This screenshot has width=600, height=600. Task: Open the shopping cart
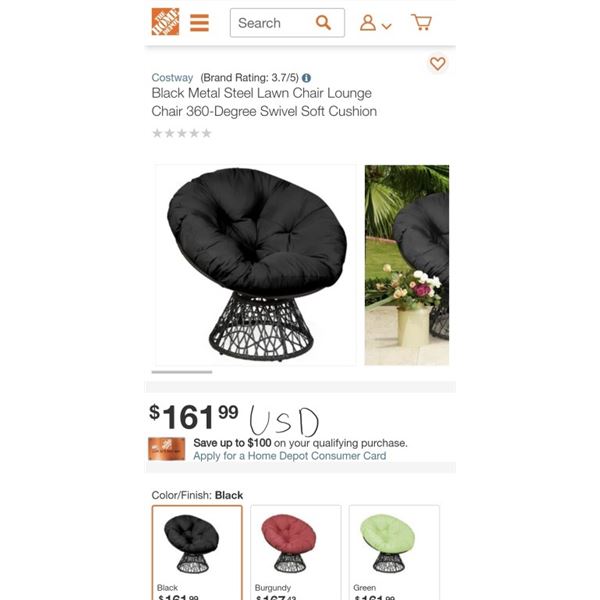(421, 22)
